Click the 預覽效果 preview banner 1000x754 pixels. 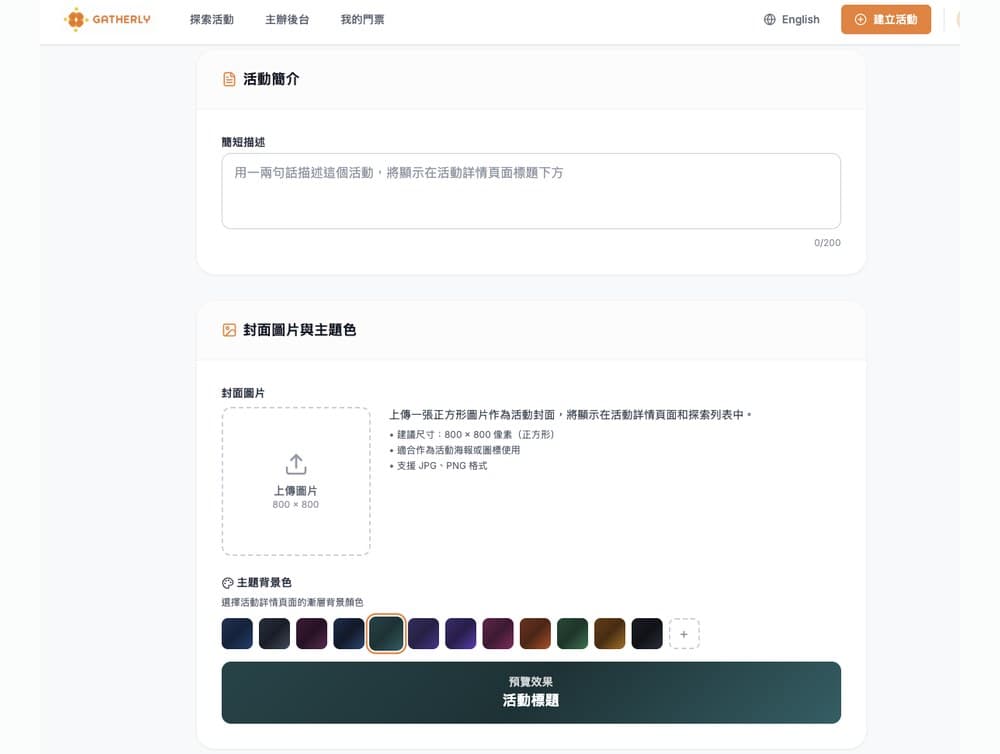click(531, 692)
